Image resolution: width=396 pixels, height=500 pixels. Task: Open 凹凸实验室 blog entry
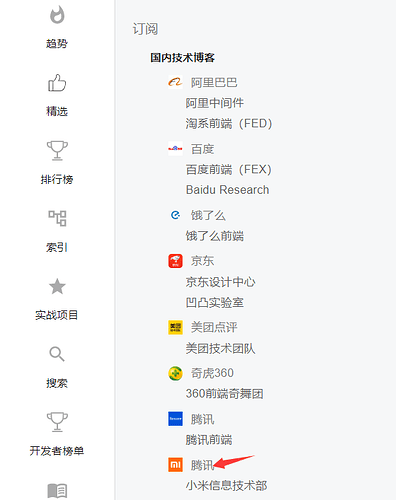point(215,303)
